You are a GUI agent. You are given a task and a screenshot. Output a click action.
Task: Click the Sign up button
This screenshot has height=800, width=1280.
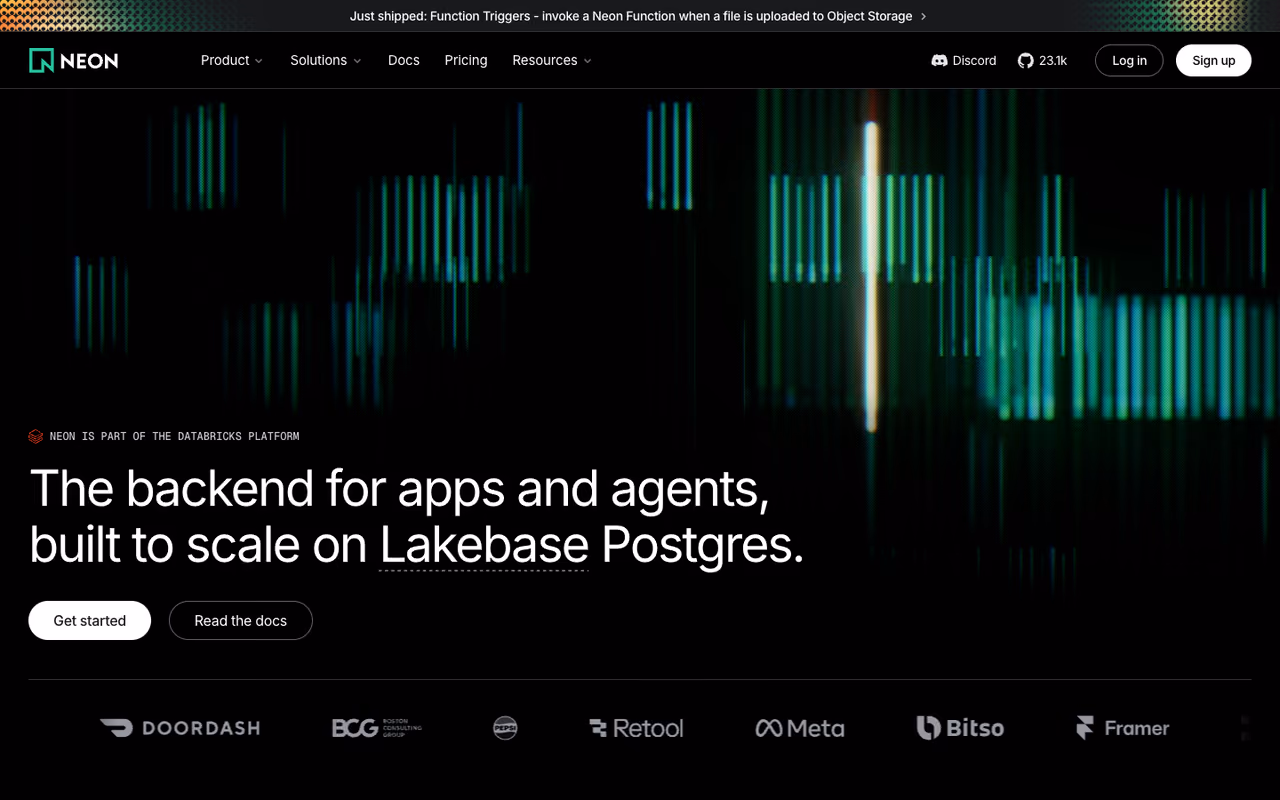click(1213, 60)
